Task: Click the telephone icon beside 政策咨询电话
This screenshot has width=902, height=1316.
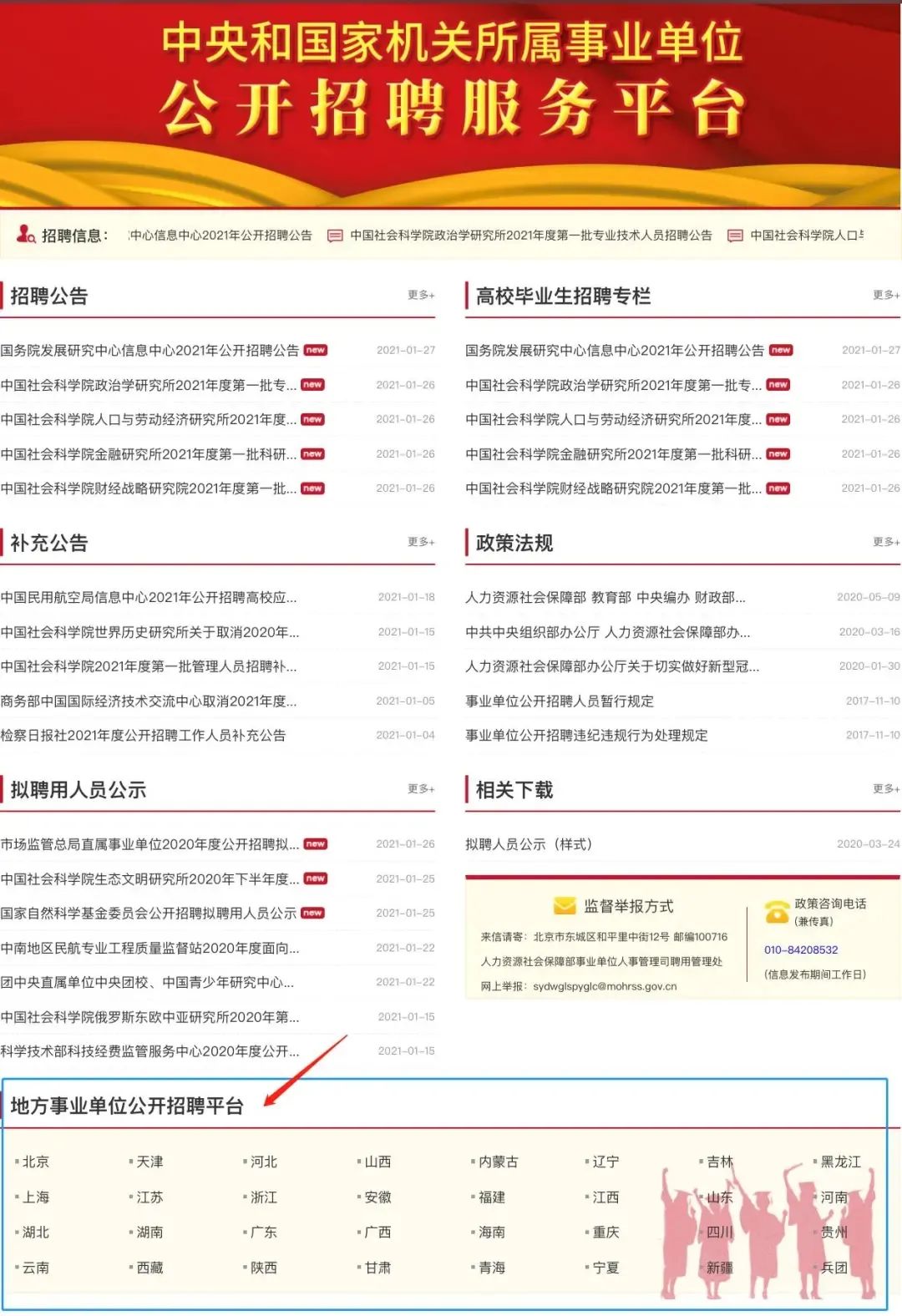Action: pos(776,912)
